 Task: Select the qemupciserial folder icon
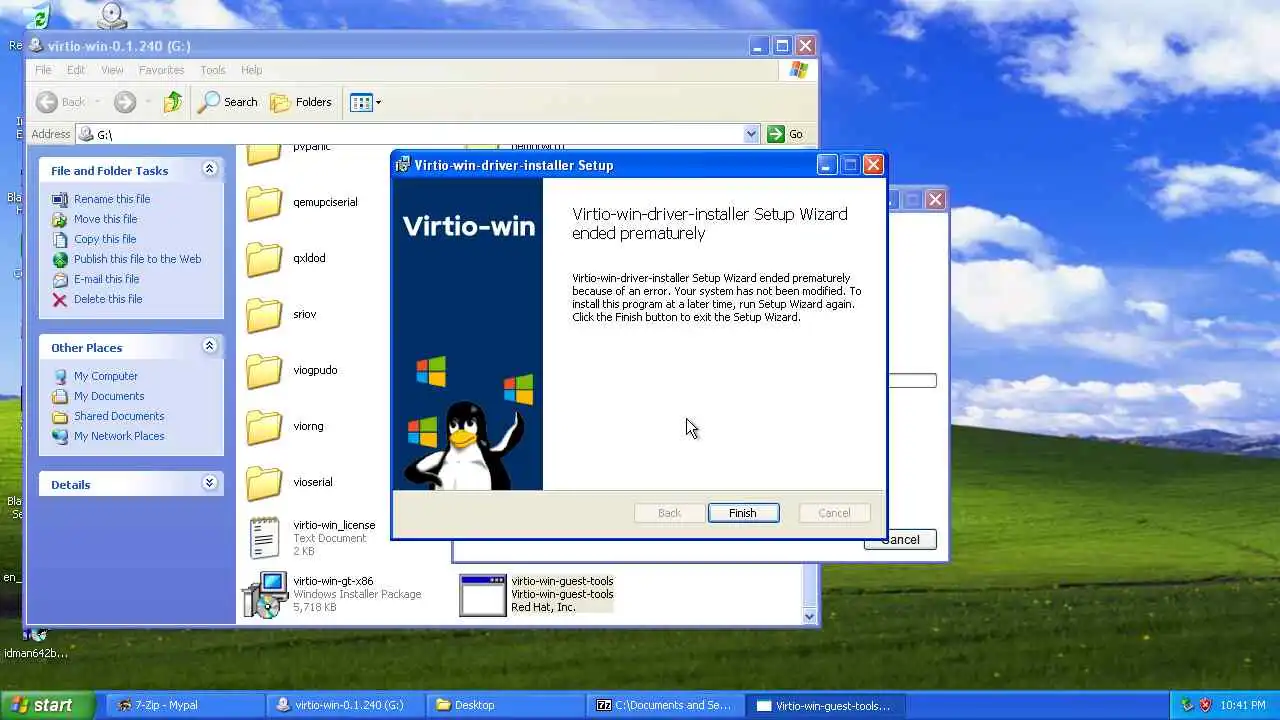click(x=264, y=203)
